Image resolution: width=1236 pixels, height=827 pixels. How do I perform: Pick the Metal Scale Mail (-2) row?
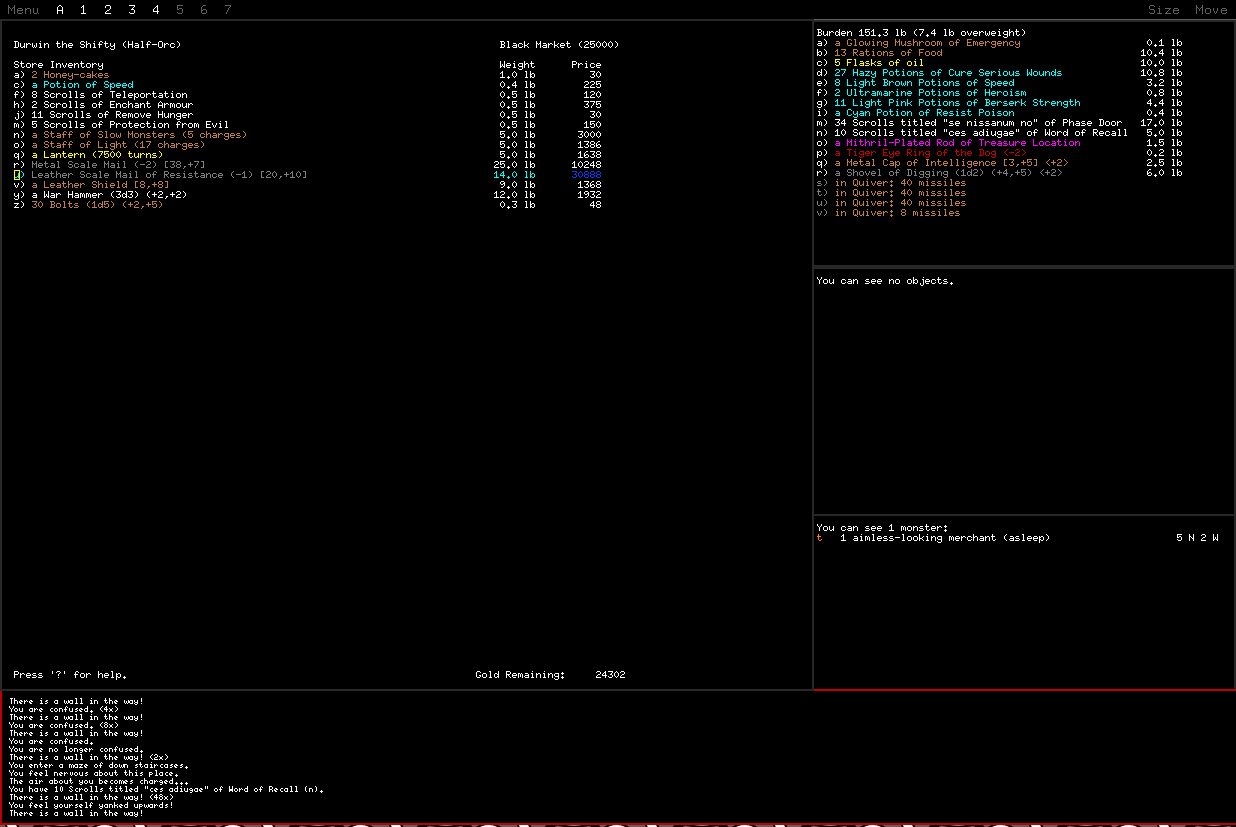click(308, 165)
